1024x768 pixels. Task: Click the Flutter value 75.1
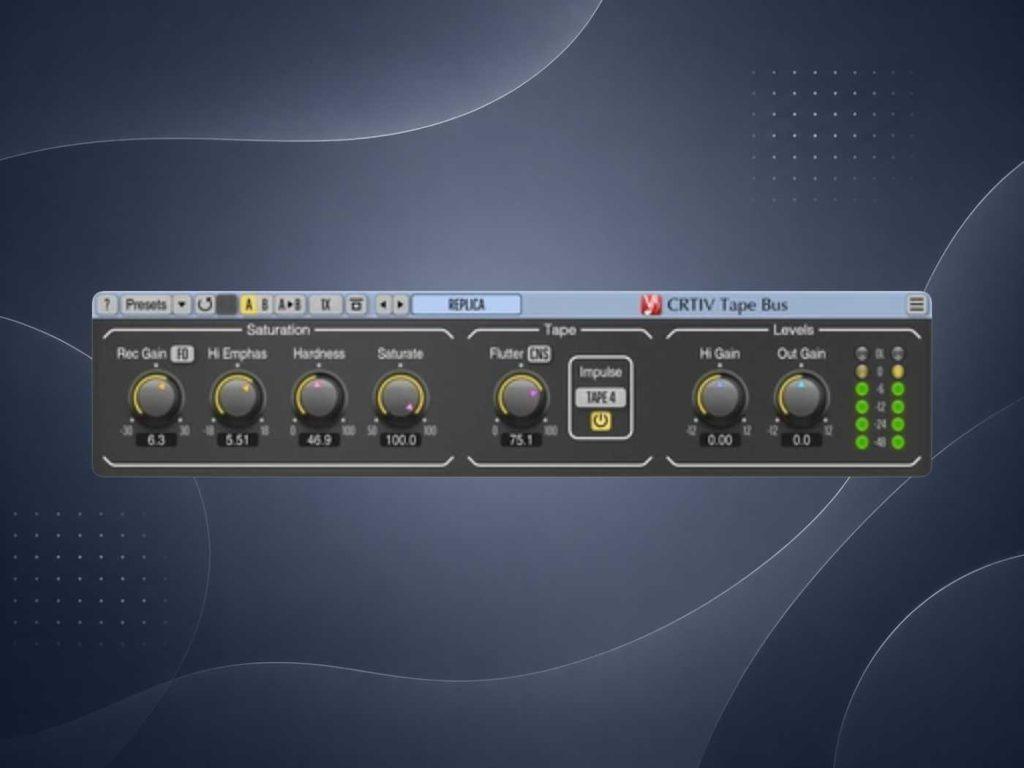pos(520,440)
